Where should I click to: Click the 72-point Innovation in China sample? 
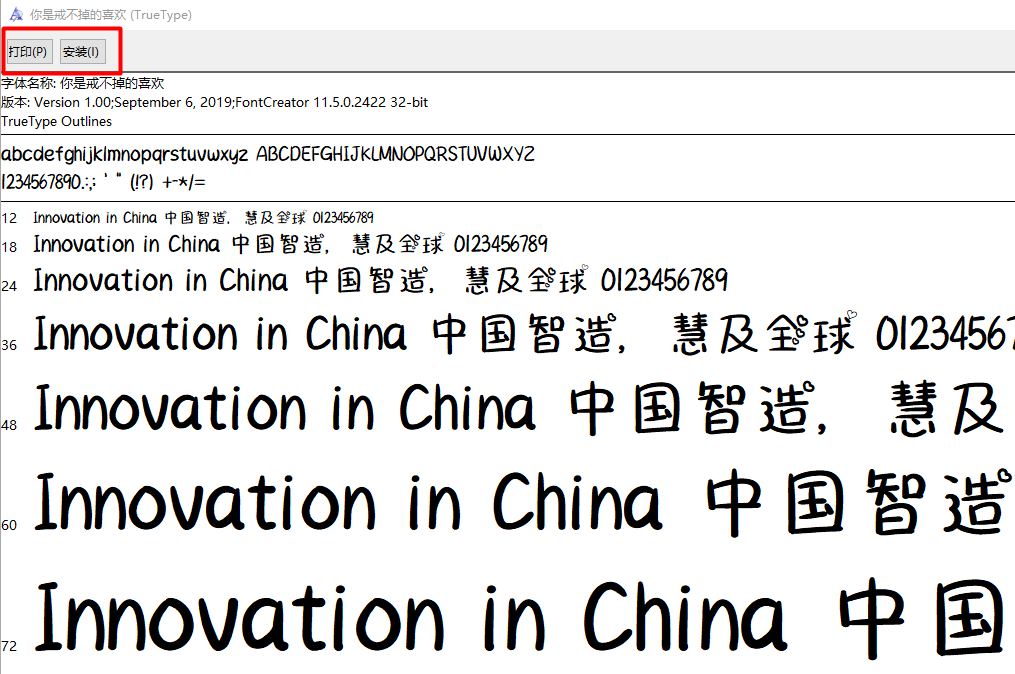[x=520, y=617]
